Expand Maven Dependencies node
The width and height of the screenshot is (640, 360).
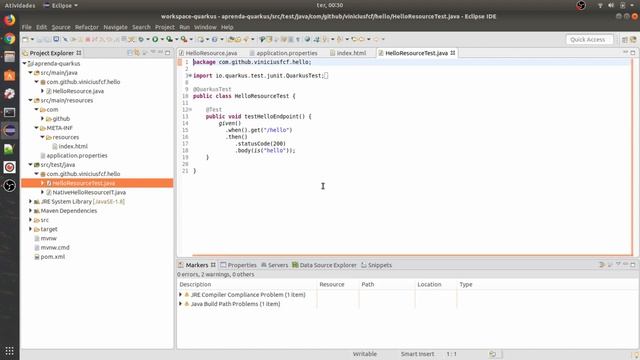click(x=30, y=211)
